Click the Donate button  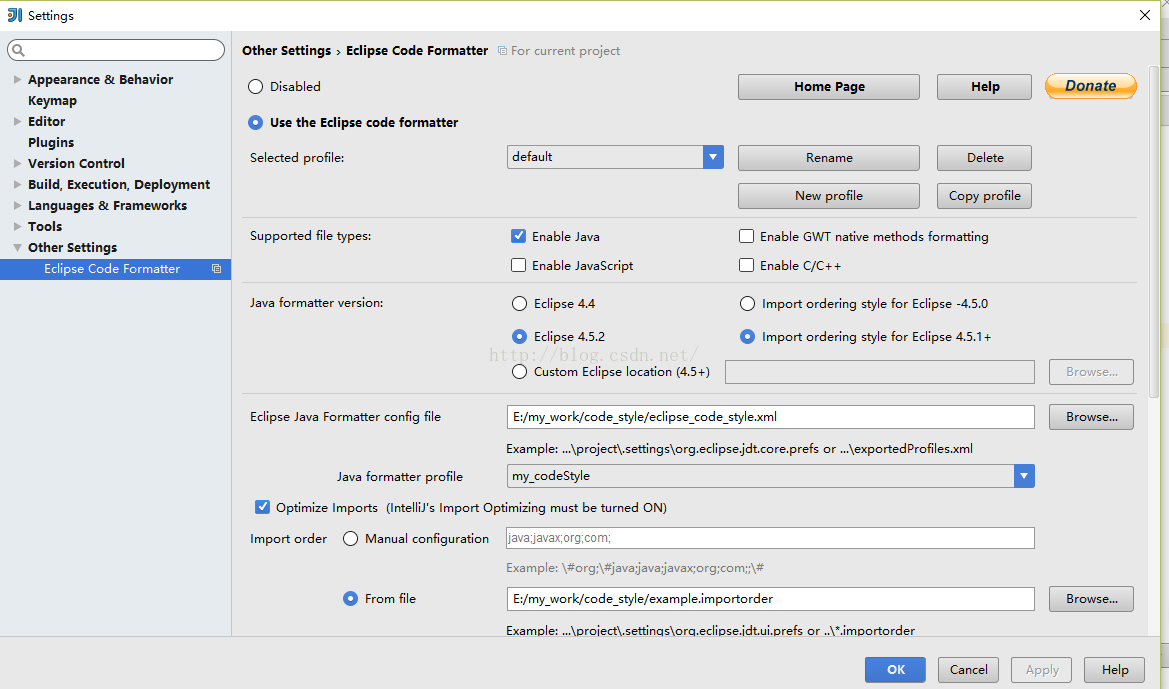[1091, 86]
